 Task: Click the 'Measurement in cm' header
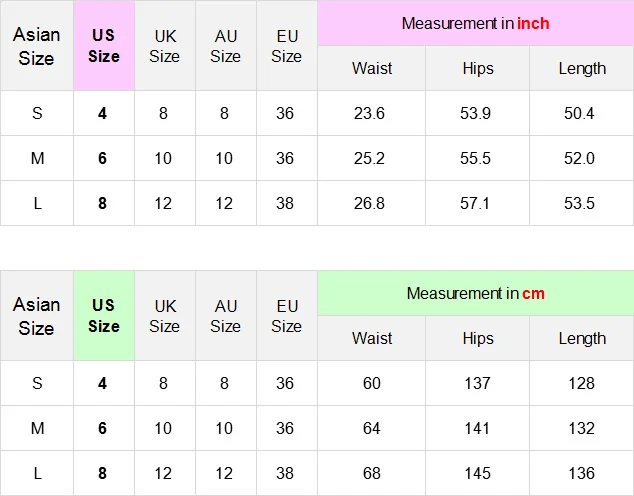[475, 293]
